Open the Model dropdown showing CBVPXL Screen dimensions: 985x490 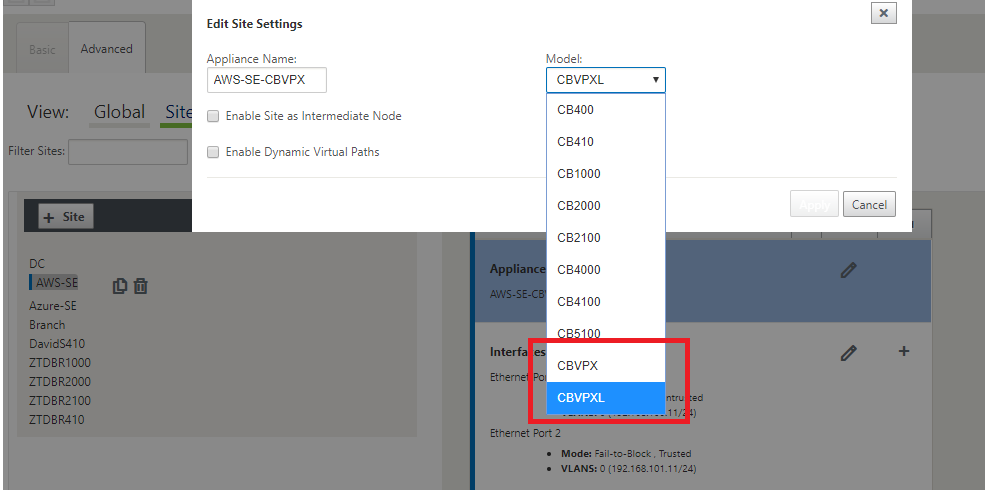(x=606, y=80)
